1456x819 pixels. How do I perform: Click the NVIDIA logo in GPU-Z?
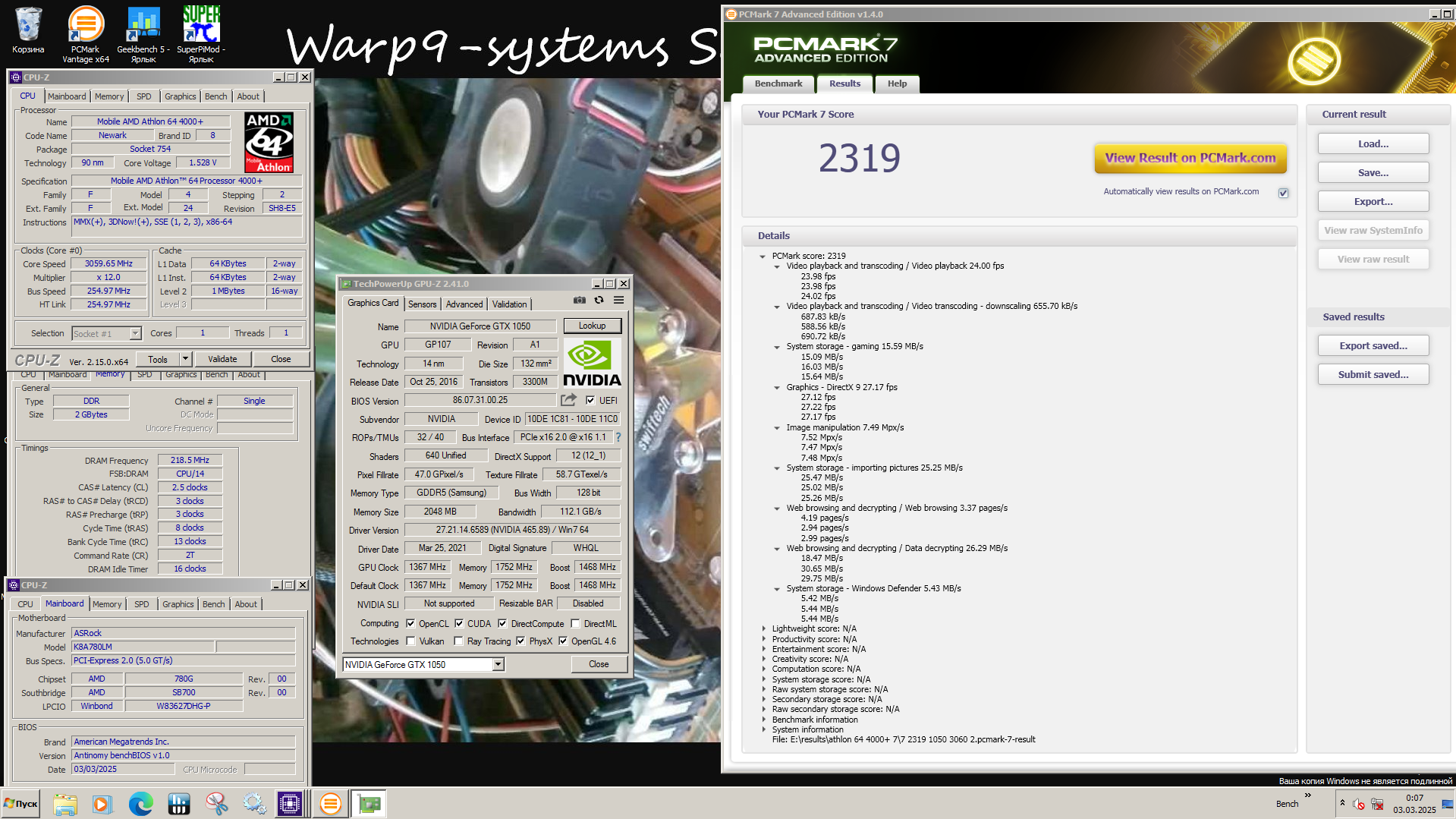point(592,363)
